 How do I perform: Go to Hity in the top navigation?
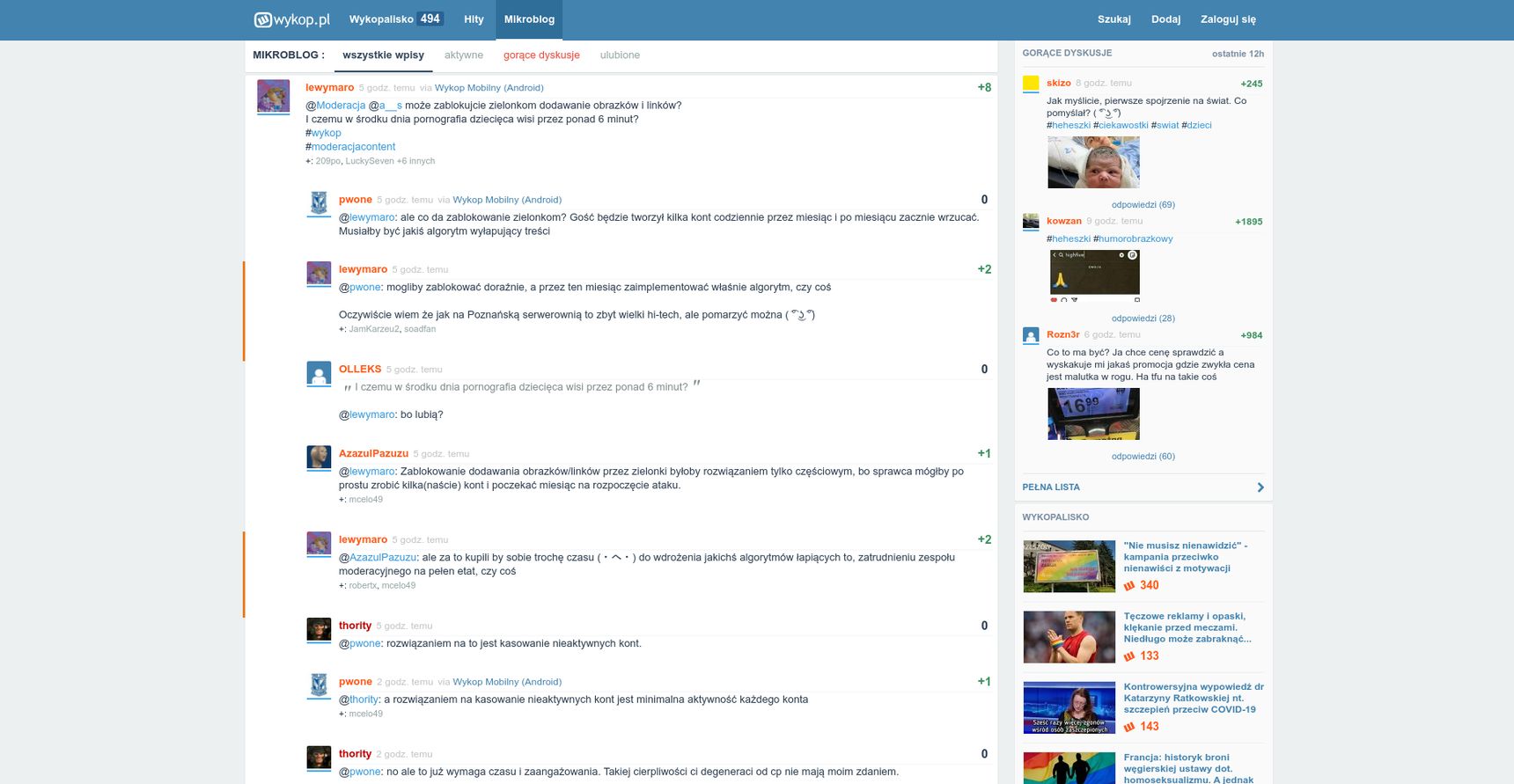(x=474, y=19)
